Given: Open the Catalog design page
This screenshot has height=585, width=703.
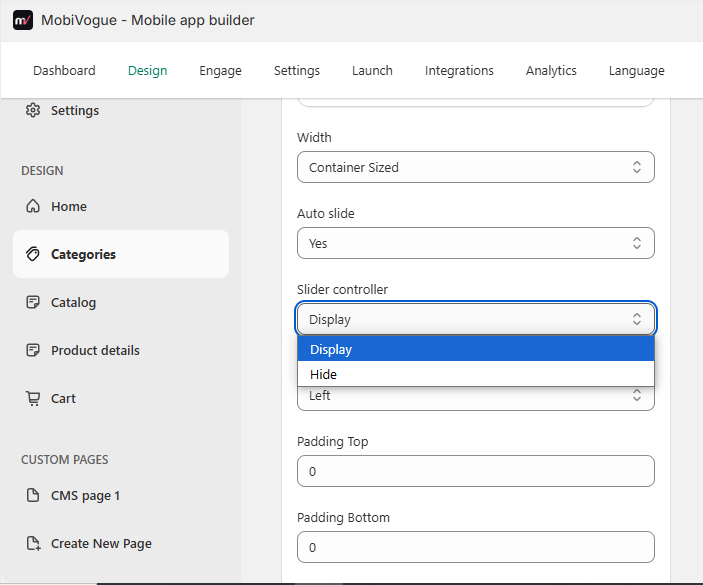Looking at the screenshot, I should click(73, 303).
